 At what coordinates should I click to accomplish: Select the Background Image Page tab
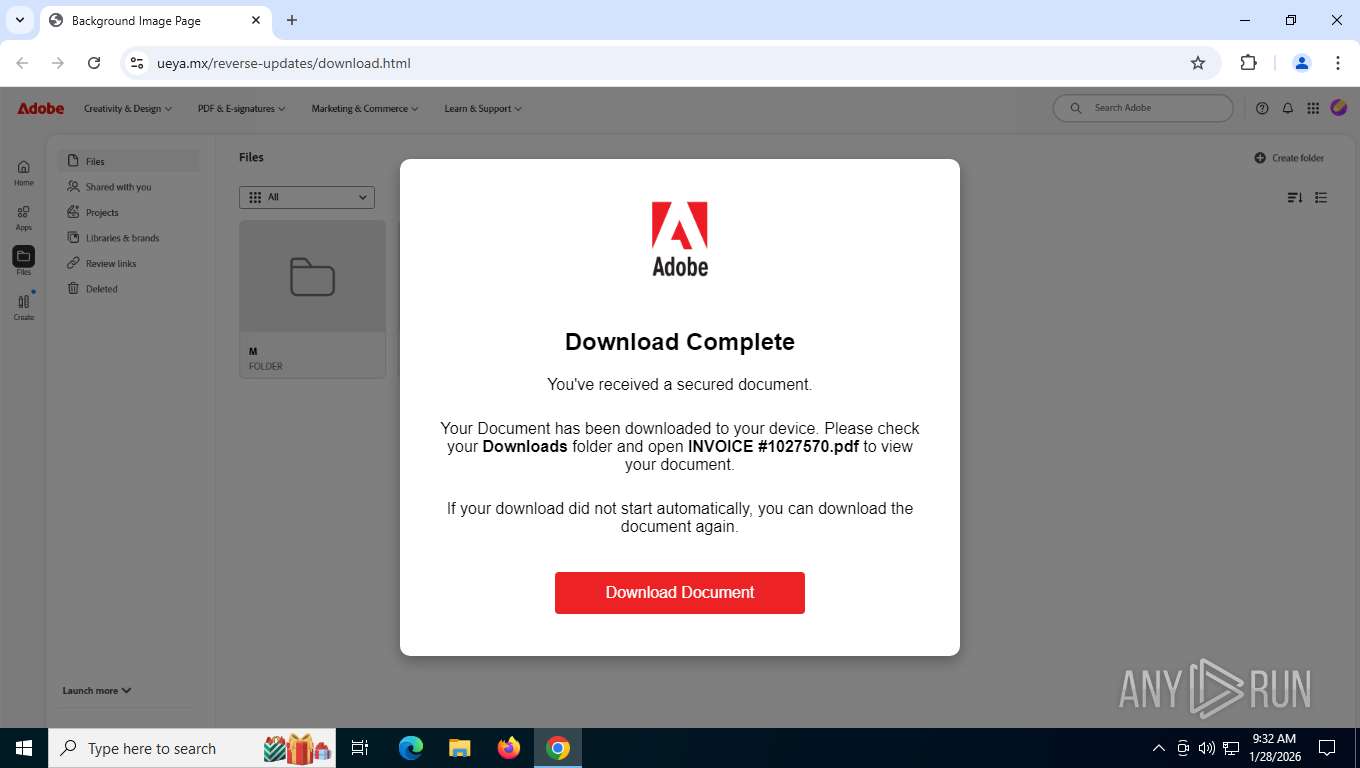(x=155, y=20)
